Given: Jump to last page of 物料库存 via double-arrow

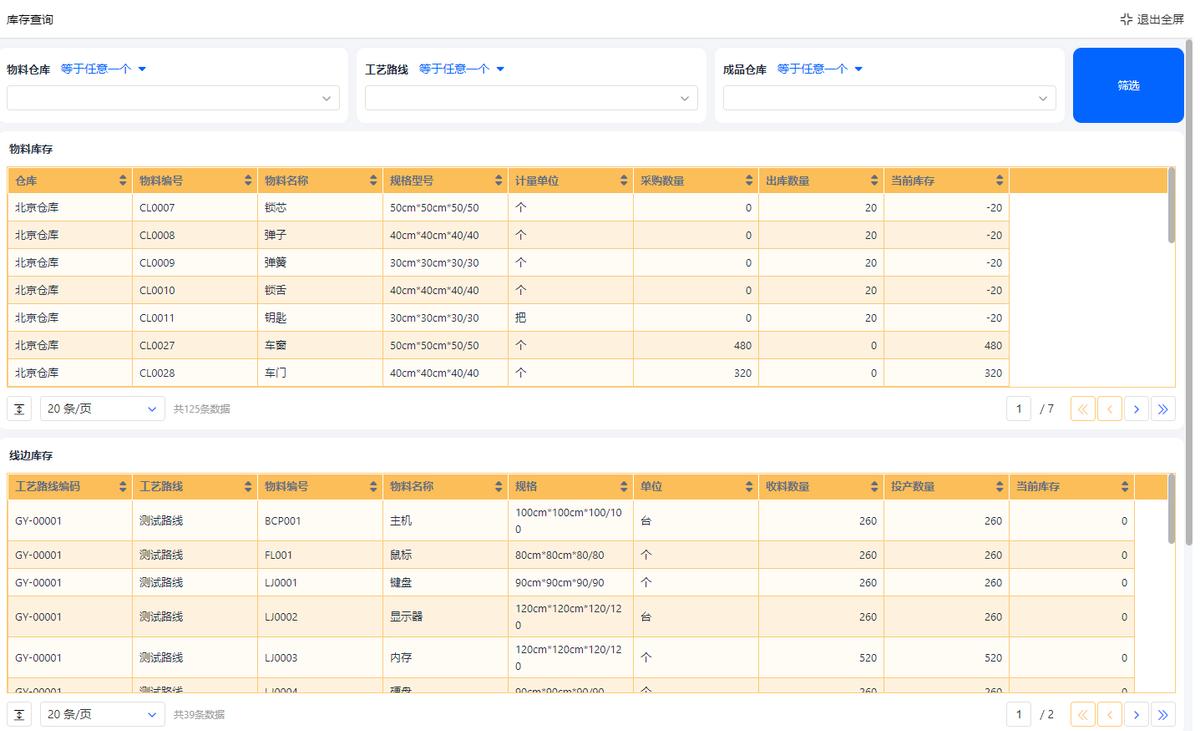Looking at the screenshot, I should click(x=1163, y=408).
